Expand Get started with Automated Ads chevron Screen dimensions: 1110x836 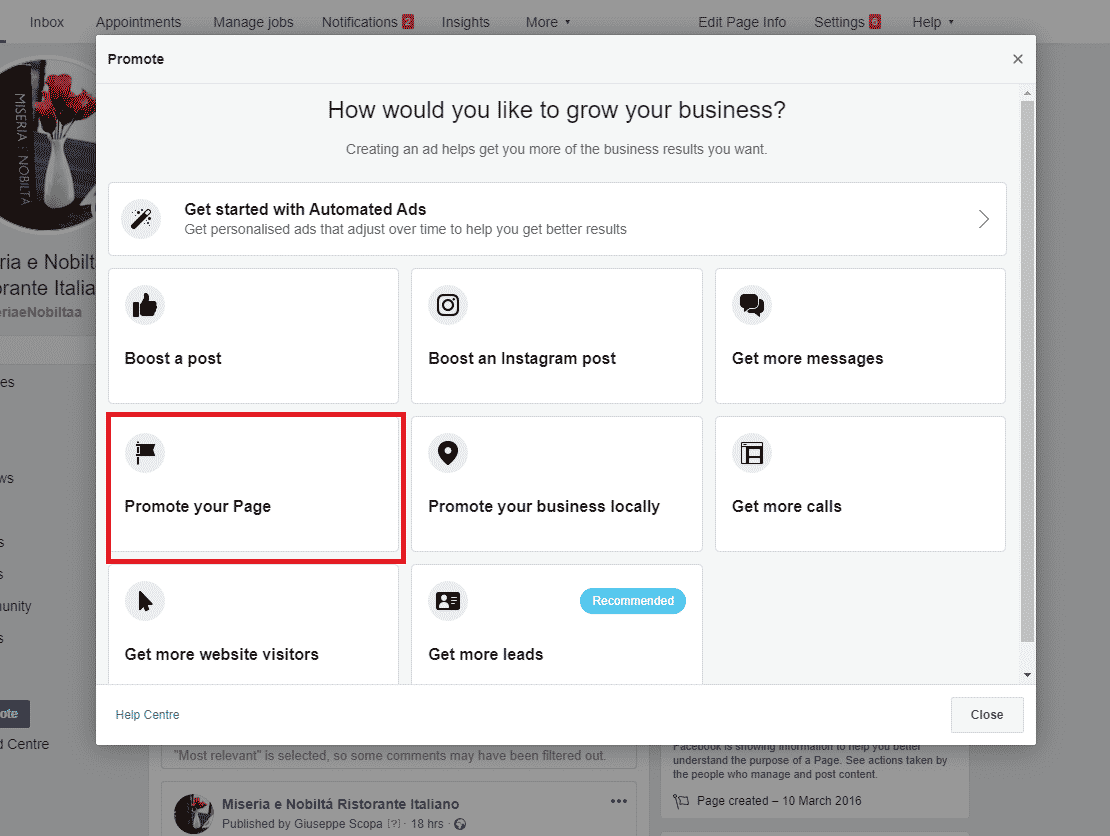983,219
